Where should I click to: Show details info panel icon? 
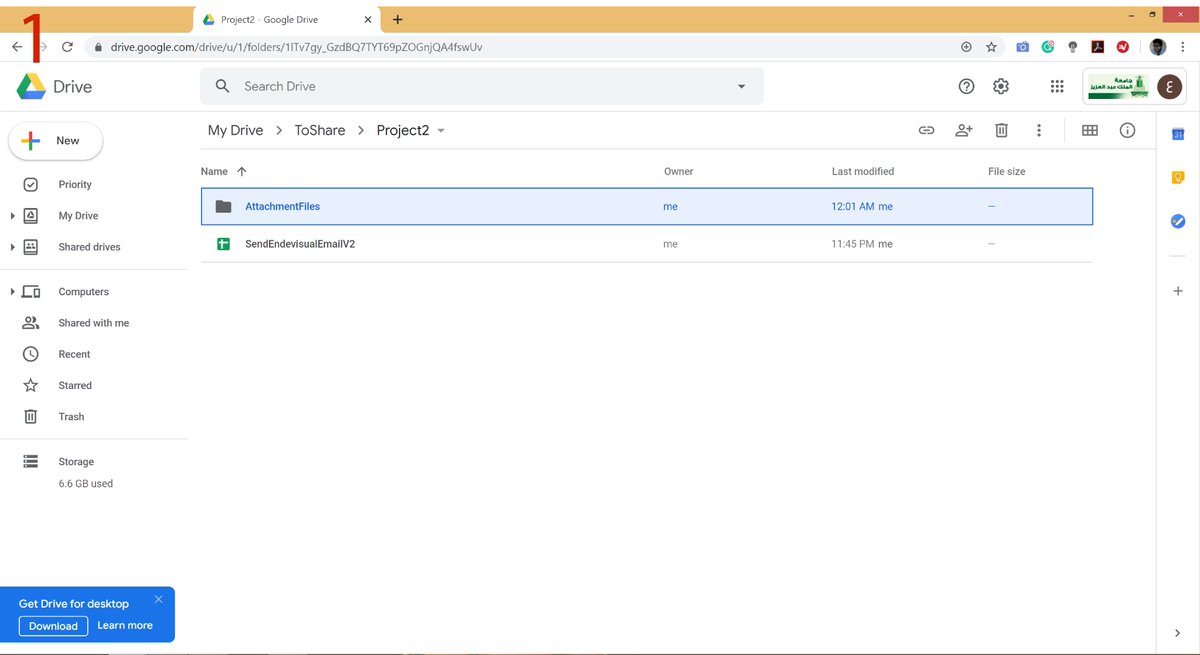1127,130
